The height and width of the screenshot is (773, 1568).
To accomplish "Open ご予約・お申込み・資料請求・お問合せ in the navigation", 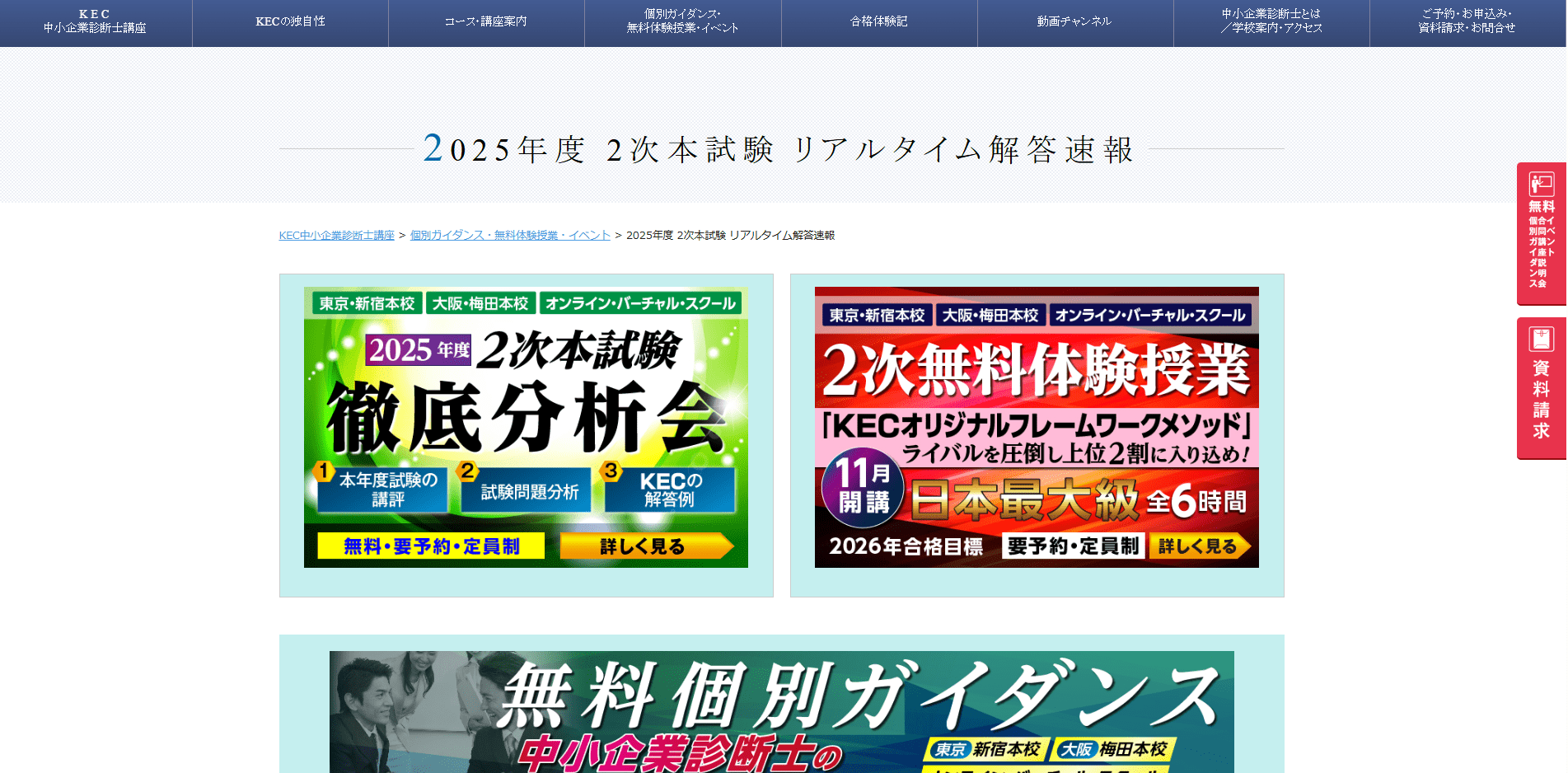I will pos(1467,22).
